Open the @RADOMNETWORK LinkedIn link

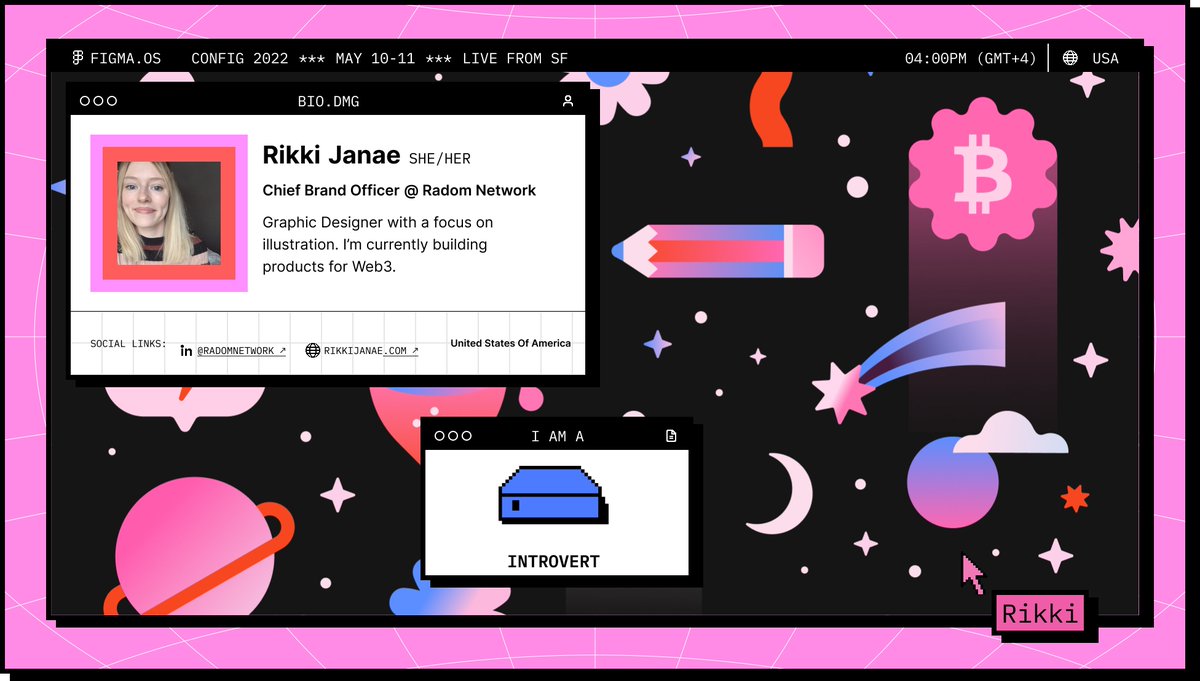[241, 351]
